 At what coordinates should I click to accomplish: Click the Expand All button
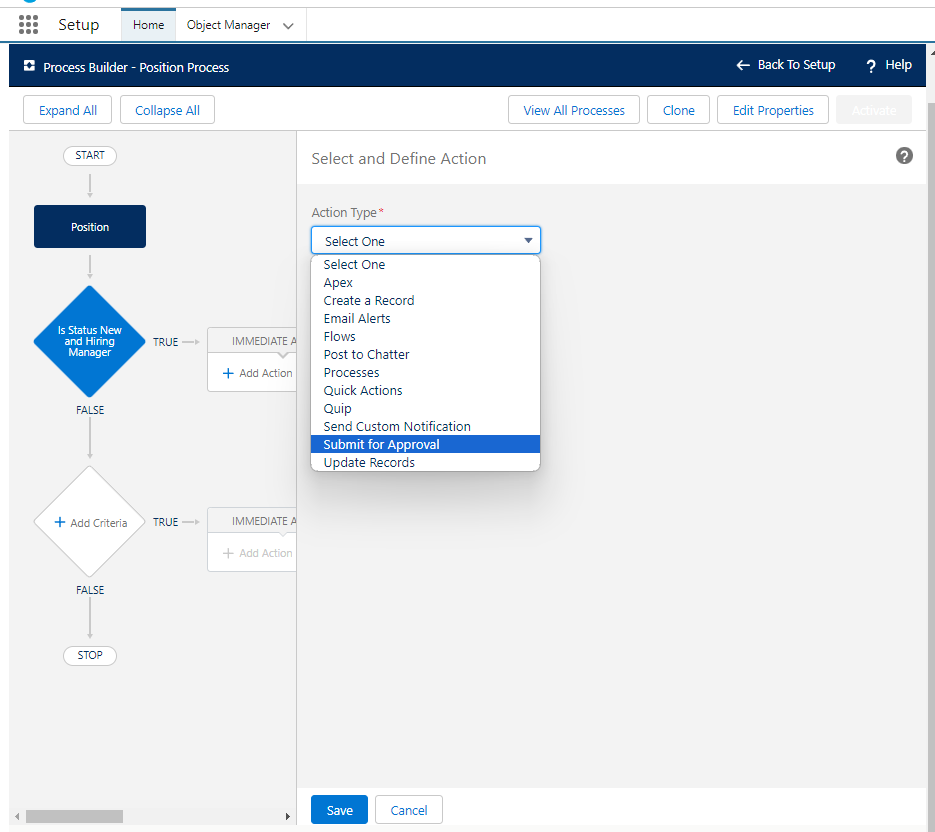coord(67,110)
